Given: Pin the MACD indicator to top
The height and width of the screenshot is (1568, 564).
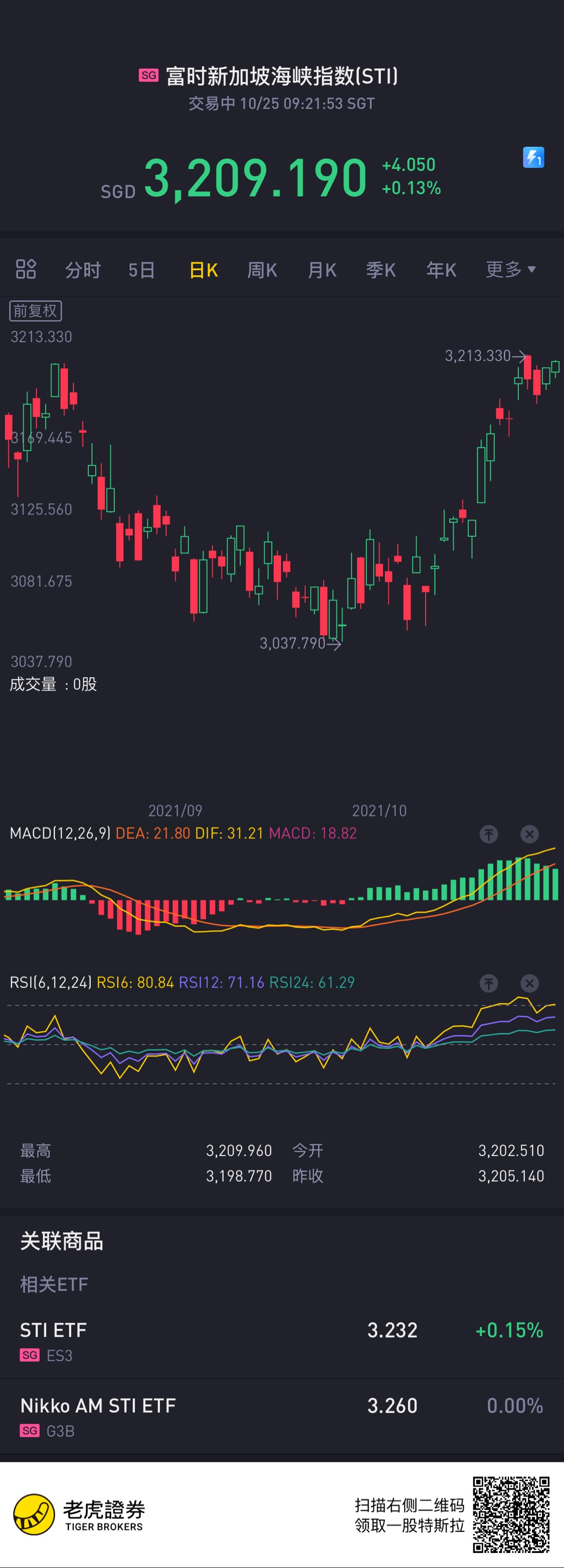Looking at the screenshot, I should click(x=488, y=834).
